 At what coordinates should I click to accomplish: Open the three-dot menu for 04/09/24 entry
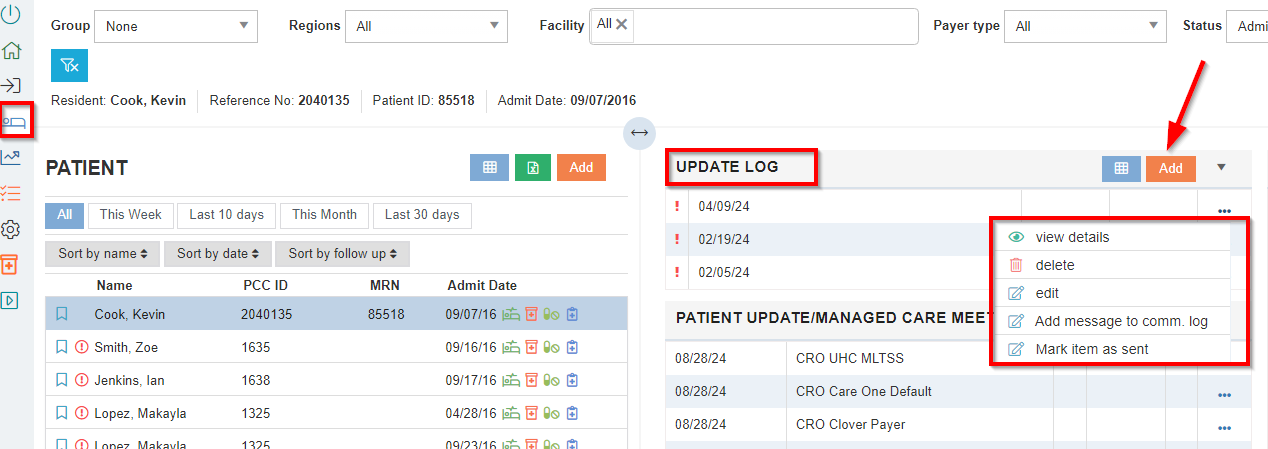click(x=1224, y=210)
